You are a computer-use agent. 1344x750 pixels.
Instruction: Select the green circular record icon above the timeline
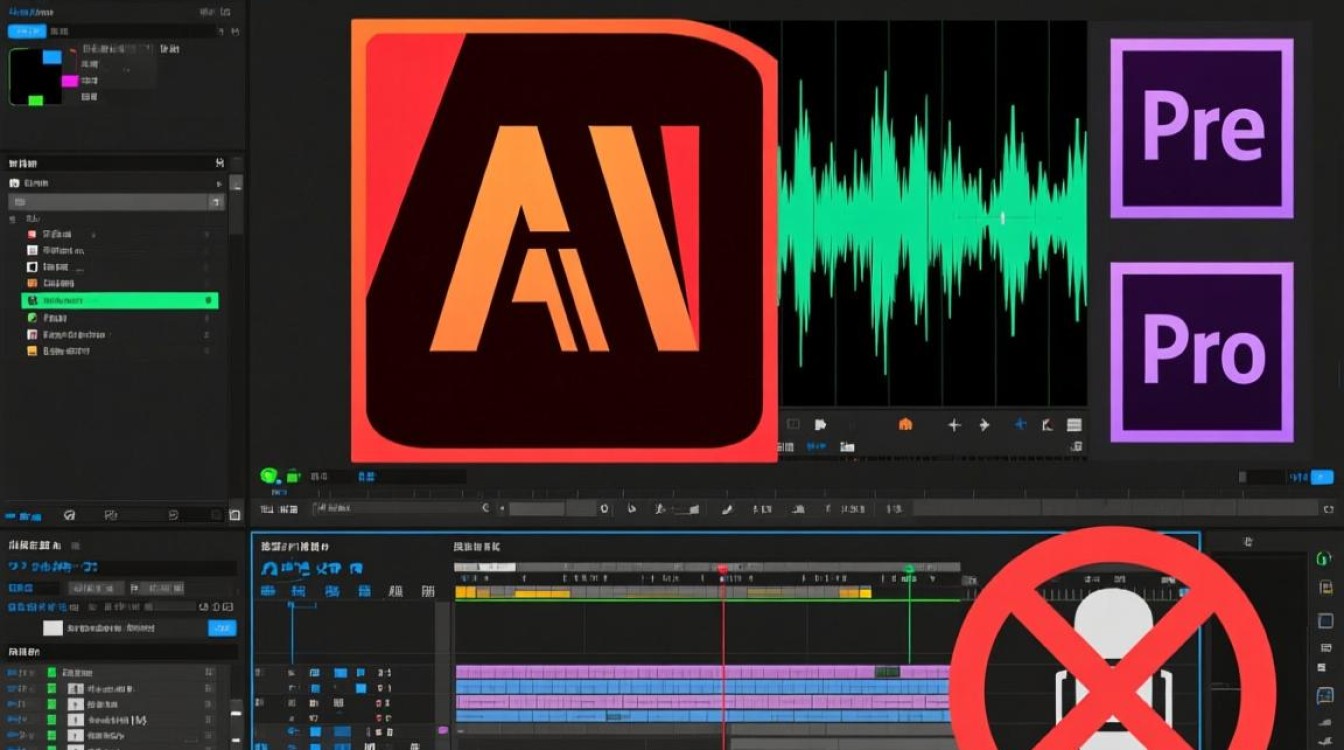[270, 476]
